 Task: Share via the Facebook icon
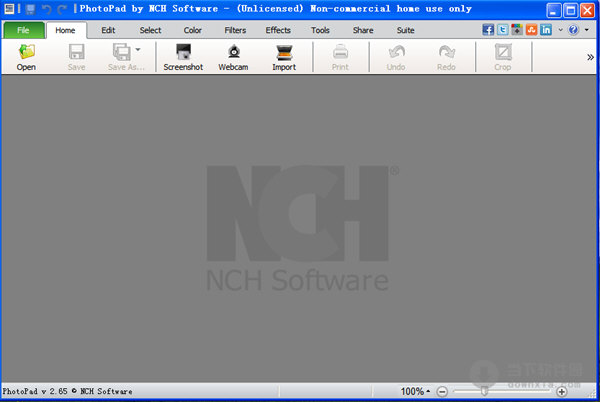488,30
